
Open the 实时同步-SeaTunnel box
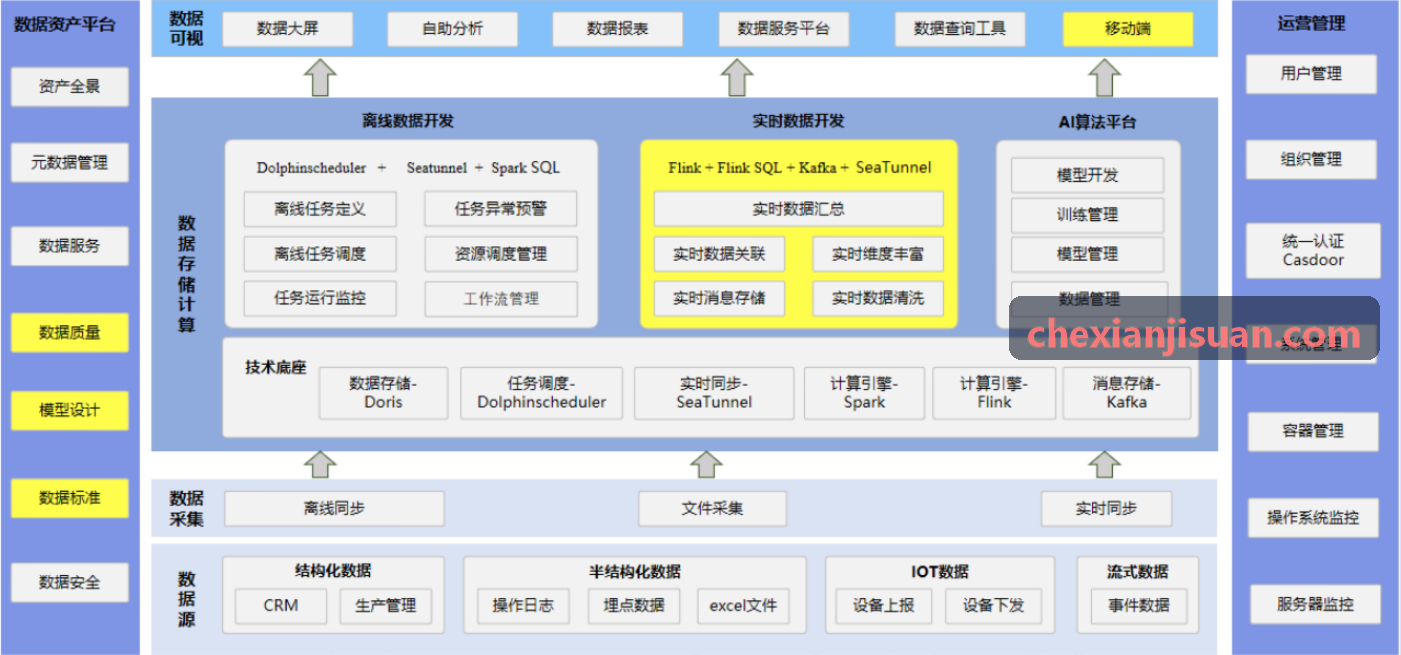(714, 393)
